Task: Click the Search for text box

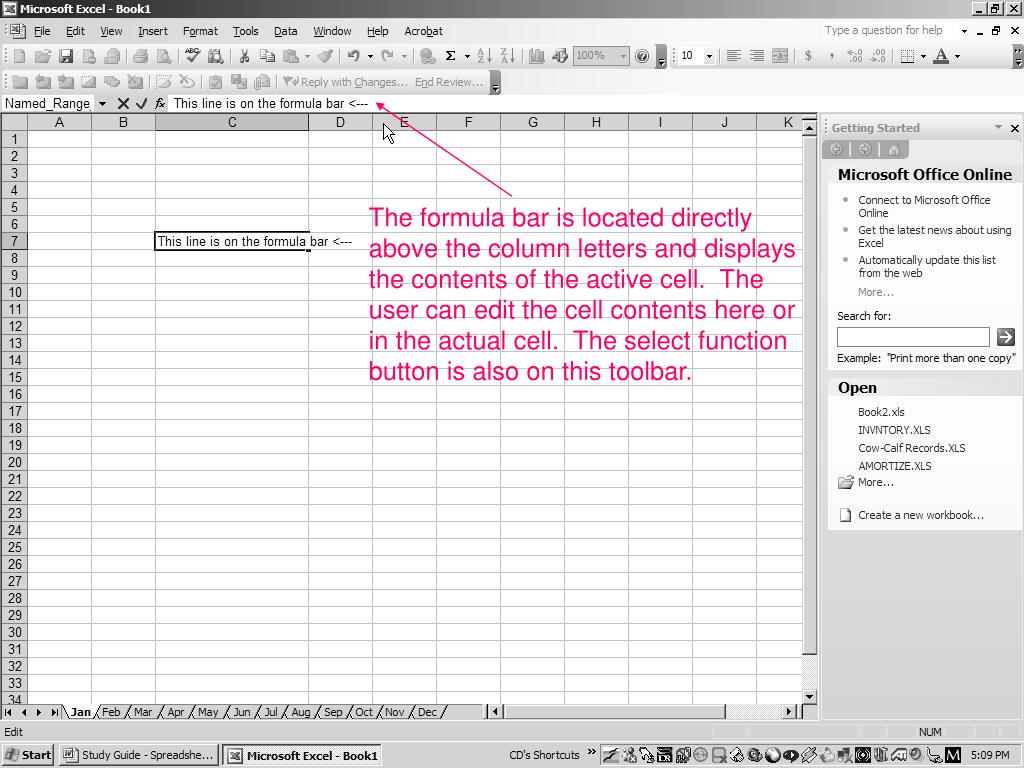Action: click(x=913, y=337)
